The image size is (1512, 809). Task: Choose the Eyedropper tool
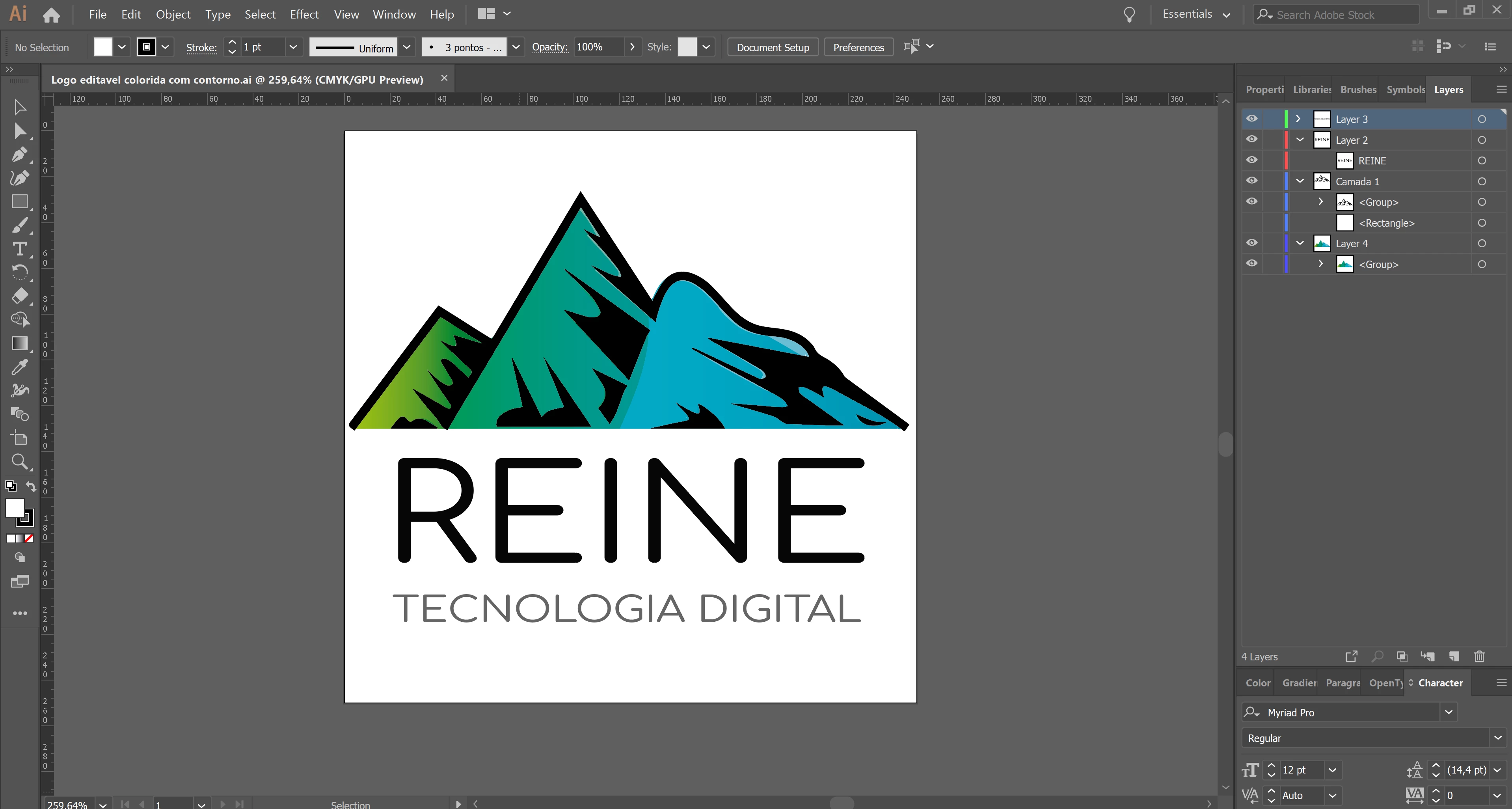tap(19, 367)
